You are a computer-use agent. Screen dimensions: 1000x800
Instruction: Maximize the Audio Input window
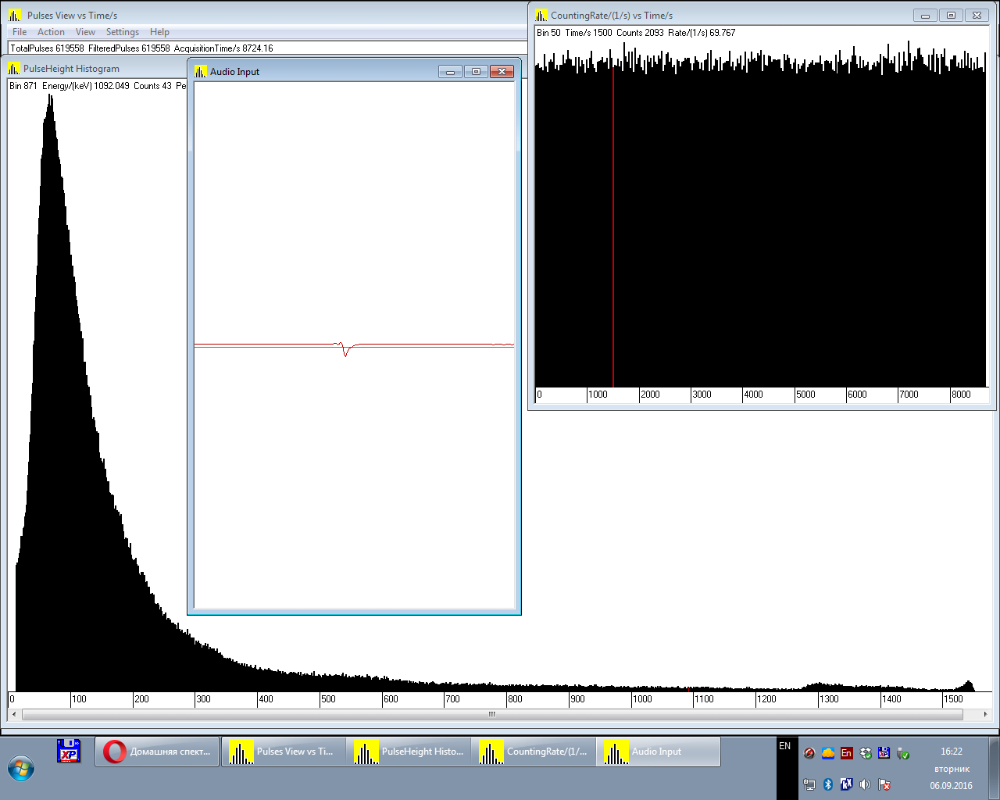(476, 71)
